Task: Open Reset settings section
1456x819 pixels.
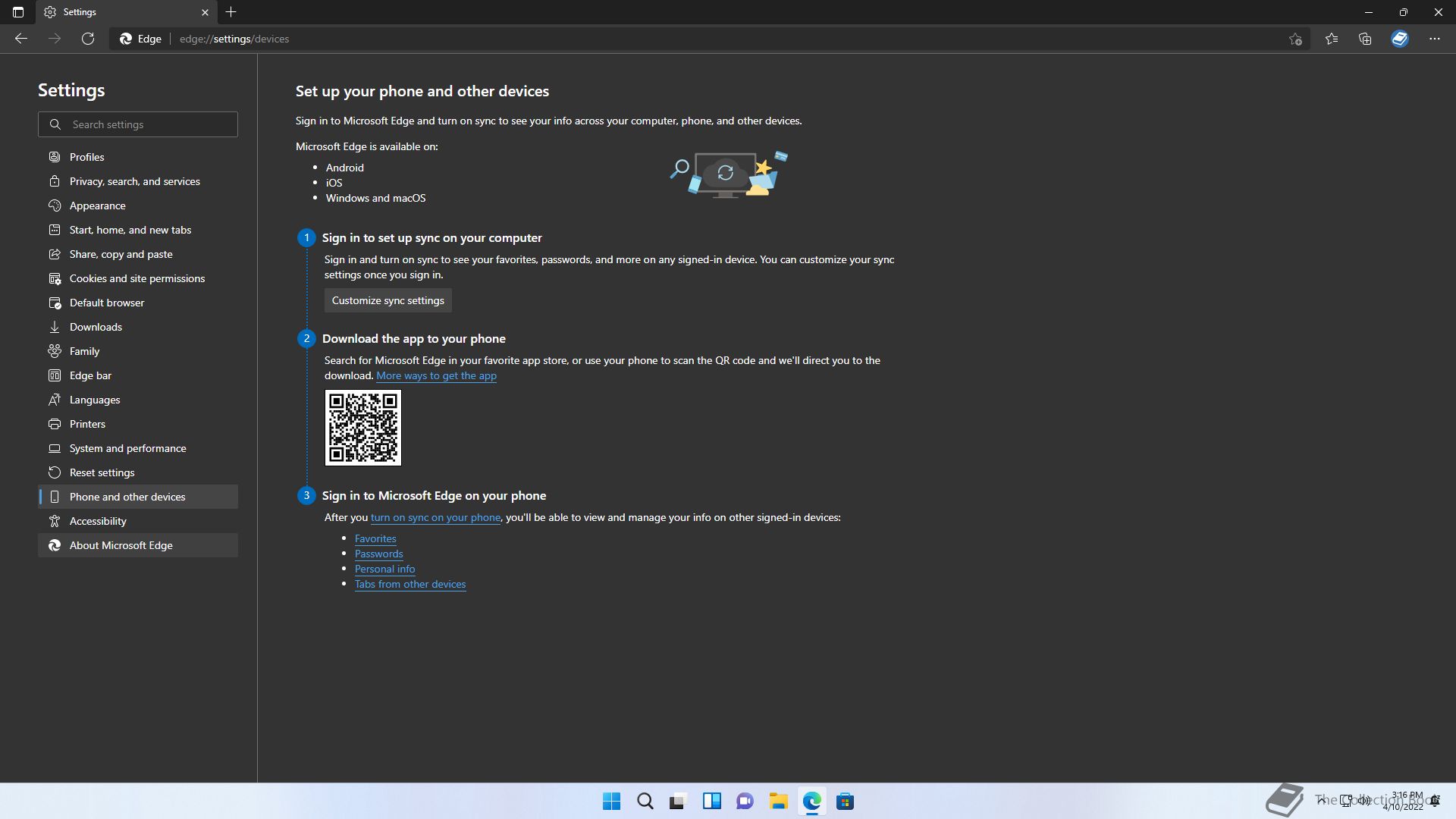Action: click(138, 472)
